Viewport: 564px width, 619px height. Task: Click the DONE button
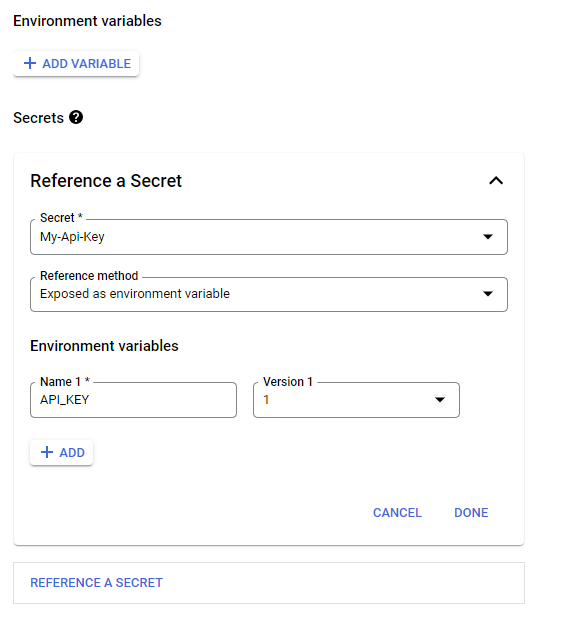click(471, 512)
